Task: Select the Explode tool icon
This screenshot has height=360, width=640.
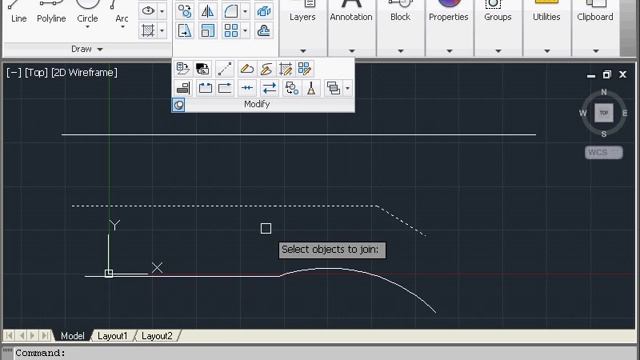Action: tap(264, 11)
